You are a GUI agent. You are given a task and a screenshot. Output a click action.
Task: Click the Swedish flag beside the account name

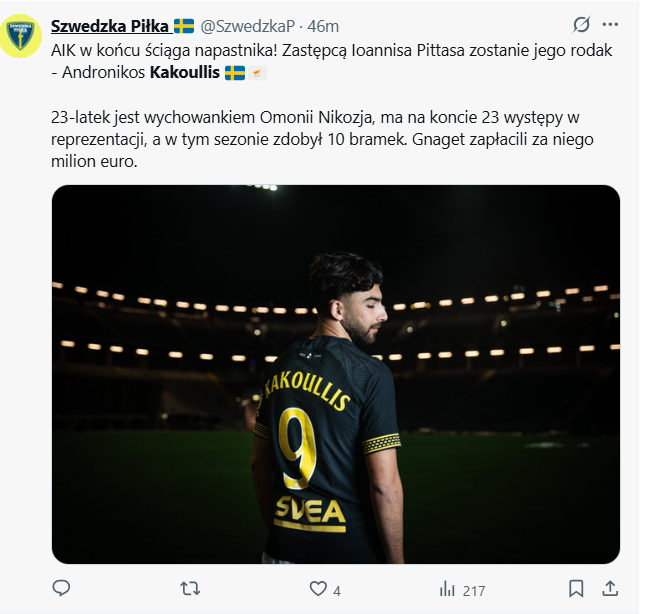pyautogui.click(x=184, y=25)
